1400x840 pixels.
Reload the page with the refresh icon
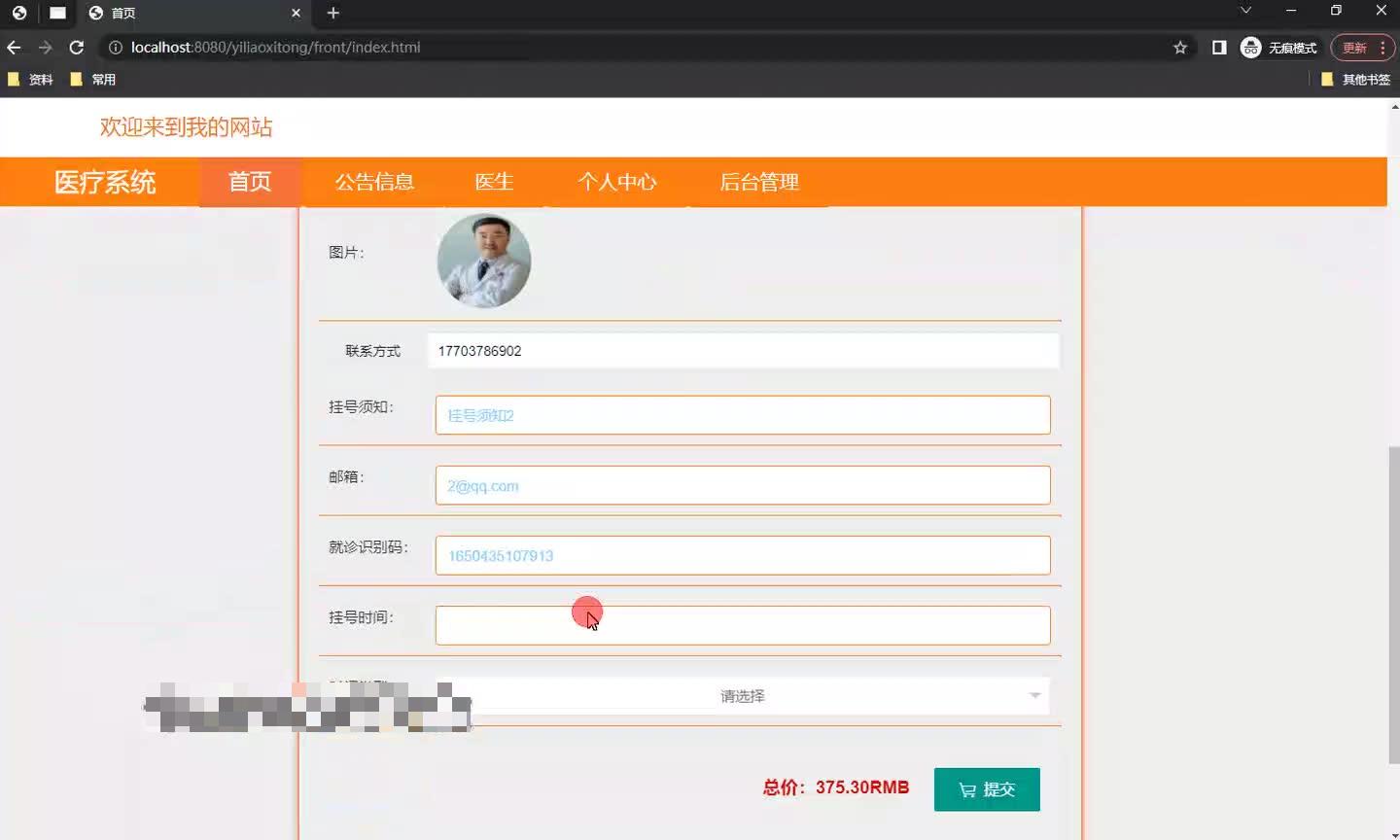[x=76, y=47]
